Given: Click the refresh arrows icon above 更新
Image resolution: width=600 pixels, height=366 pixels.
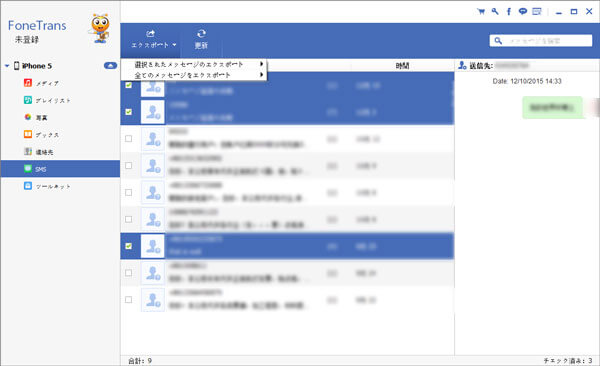Looking at the screenshot, I should pos(201,34).
